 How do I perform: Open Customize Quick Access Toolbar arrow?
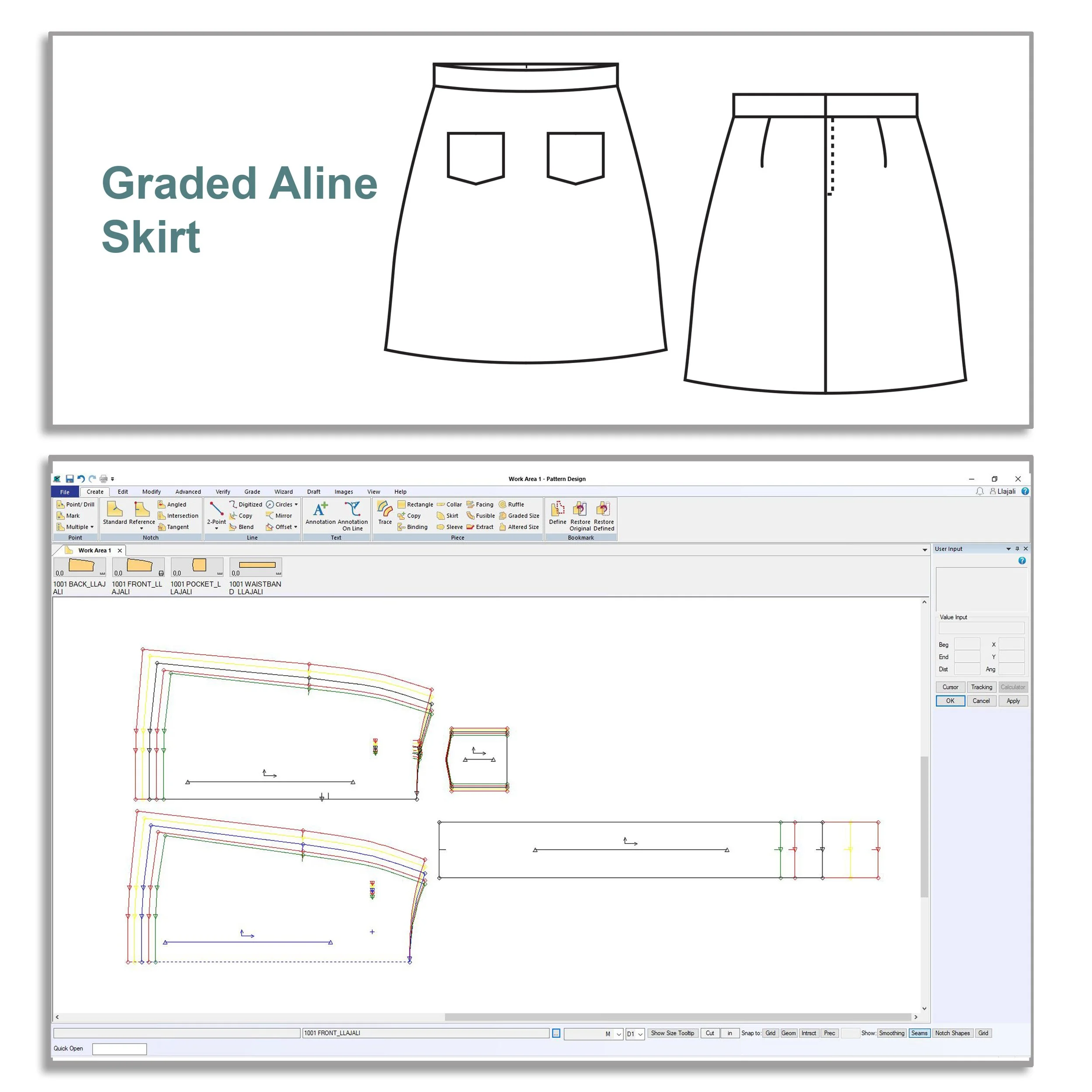point(113,479)
